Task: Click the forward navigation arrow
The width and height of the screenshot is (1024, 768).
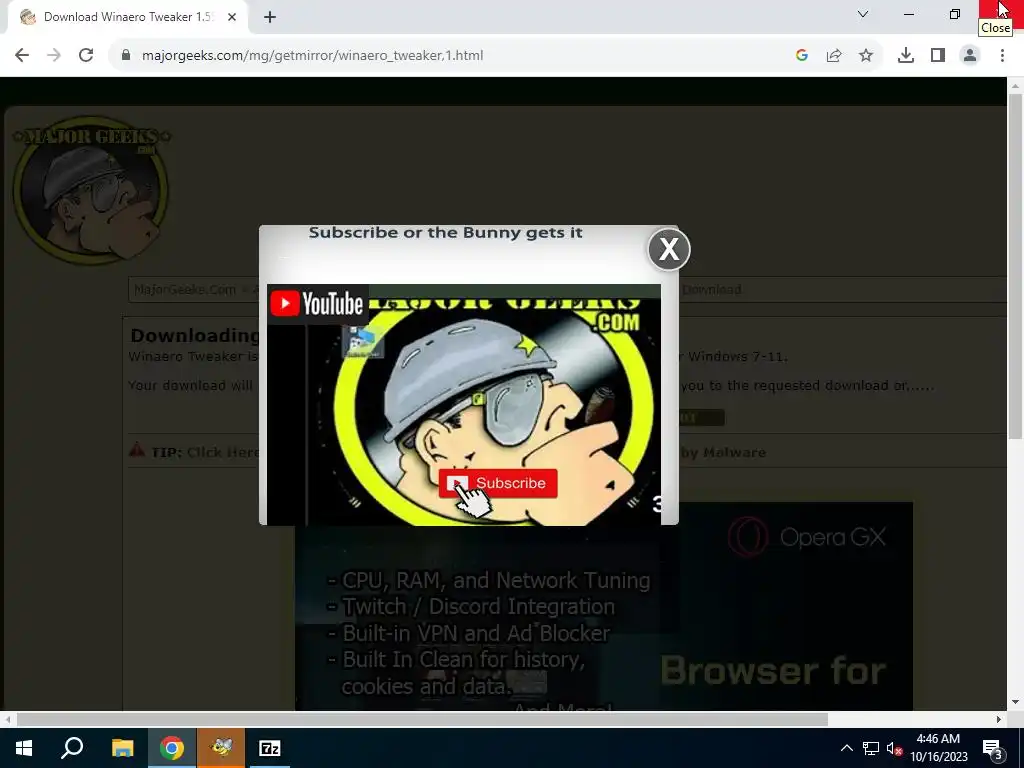Action: (54, 56)
